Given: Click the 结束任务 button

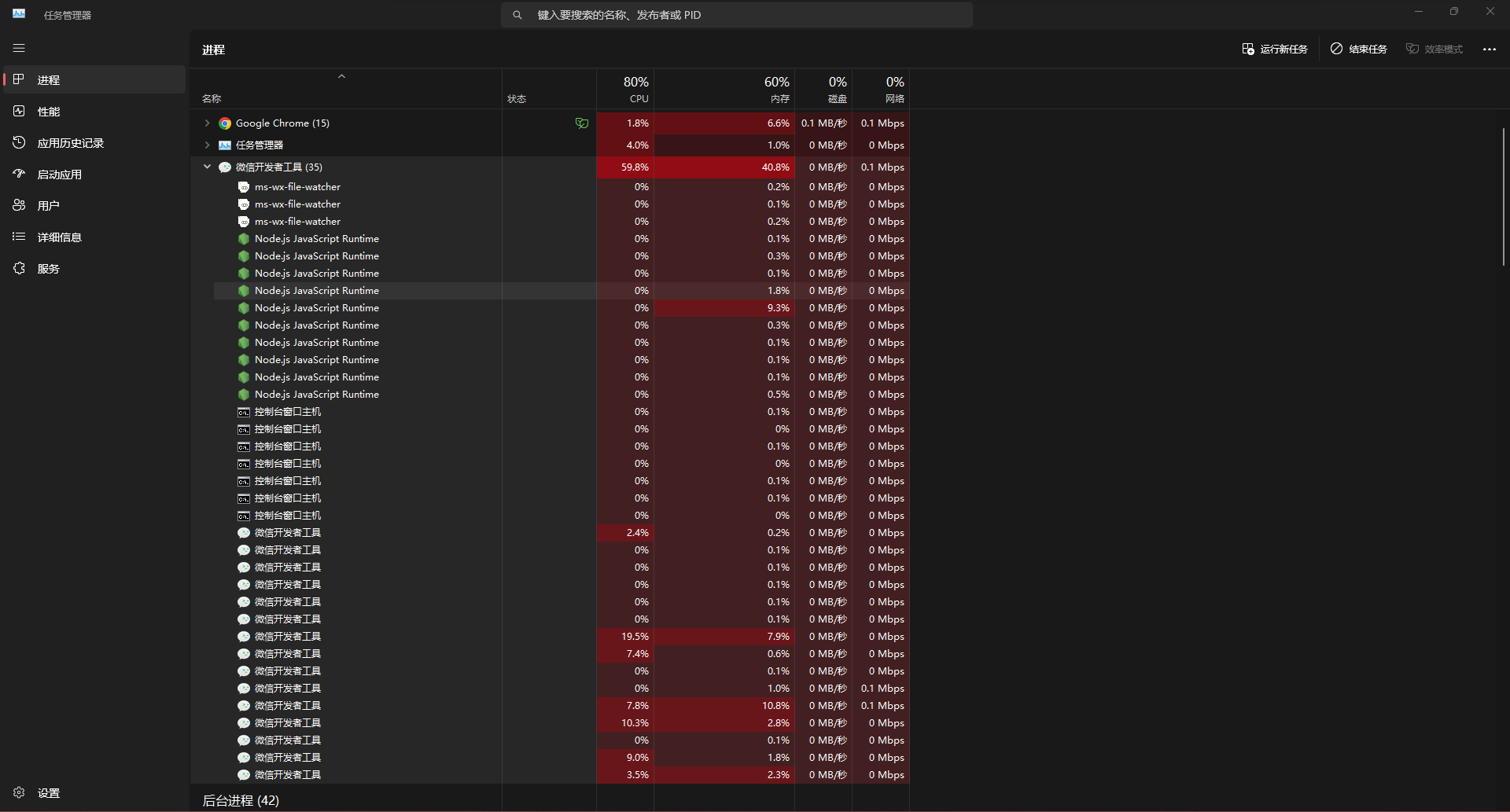Looking at the screenshot, I should coord(1359,49).
